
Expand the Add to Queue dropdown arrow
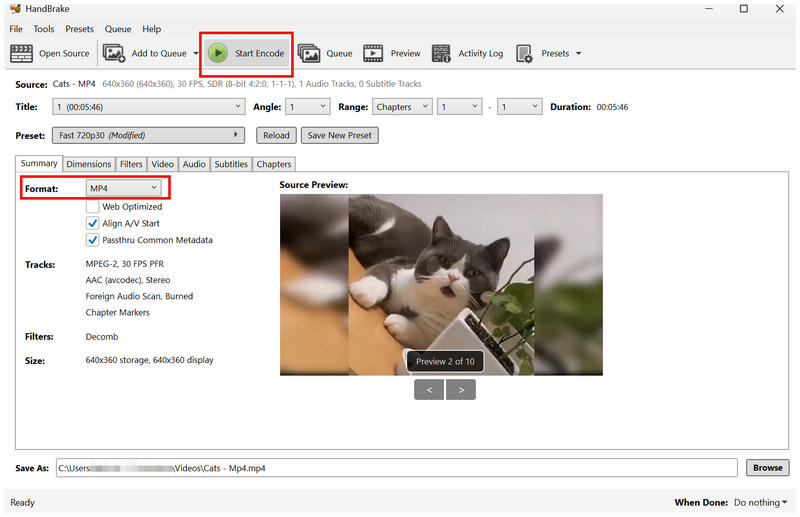click(196, 53)
